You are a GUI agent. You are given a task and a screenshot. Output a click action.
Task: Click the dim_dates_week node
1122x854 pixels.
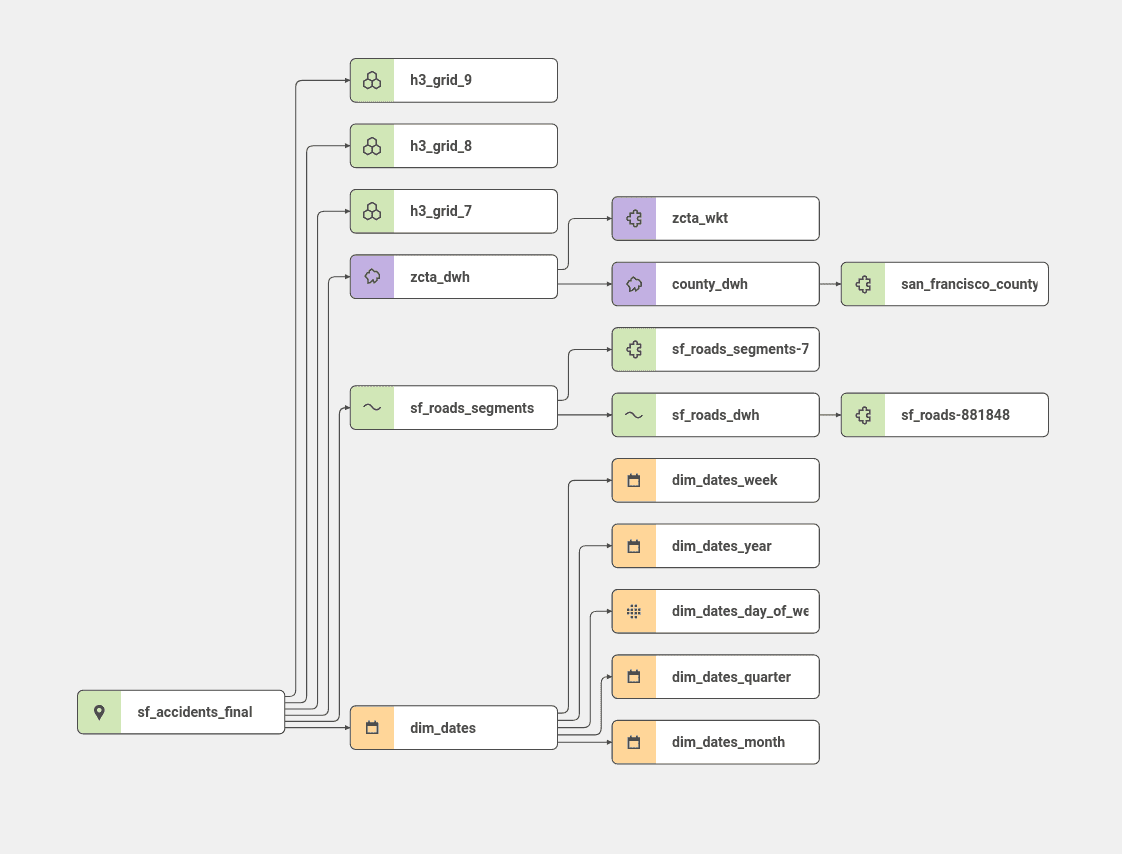pos(715,480)
